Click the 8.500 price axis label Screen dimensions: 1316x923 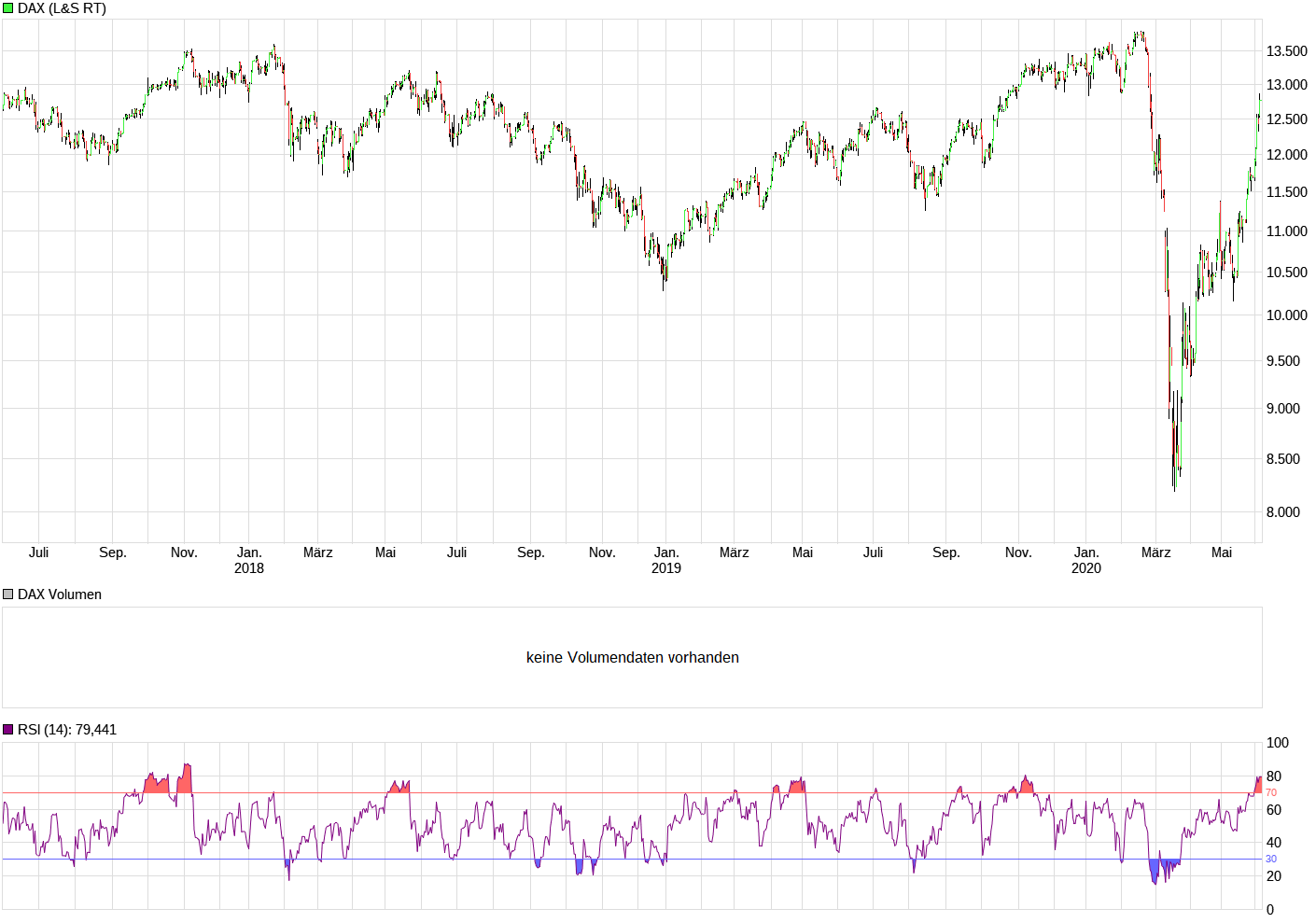[x=1283, y=459]
